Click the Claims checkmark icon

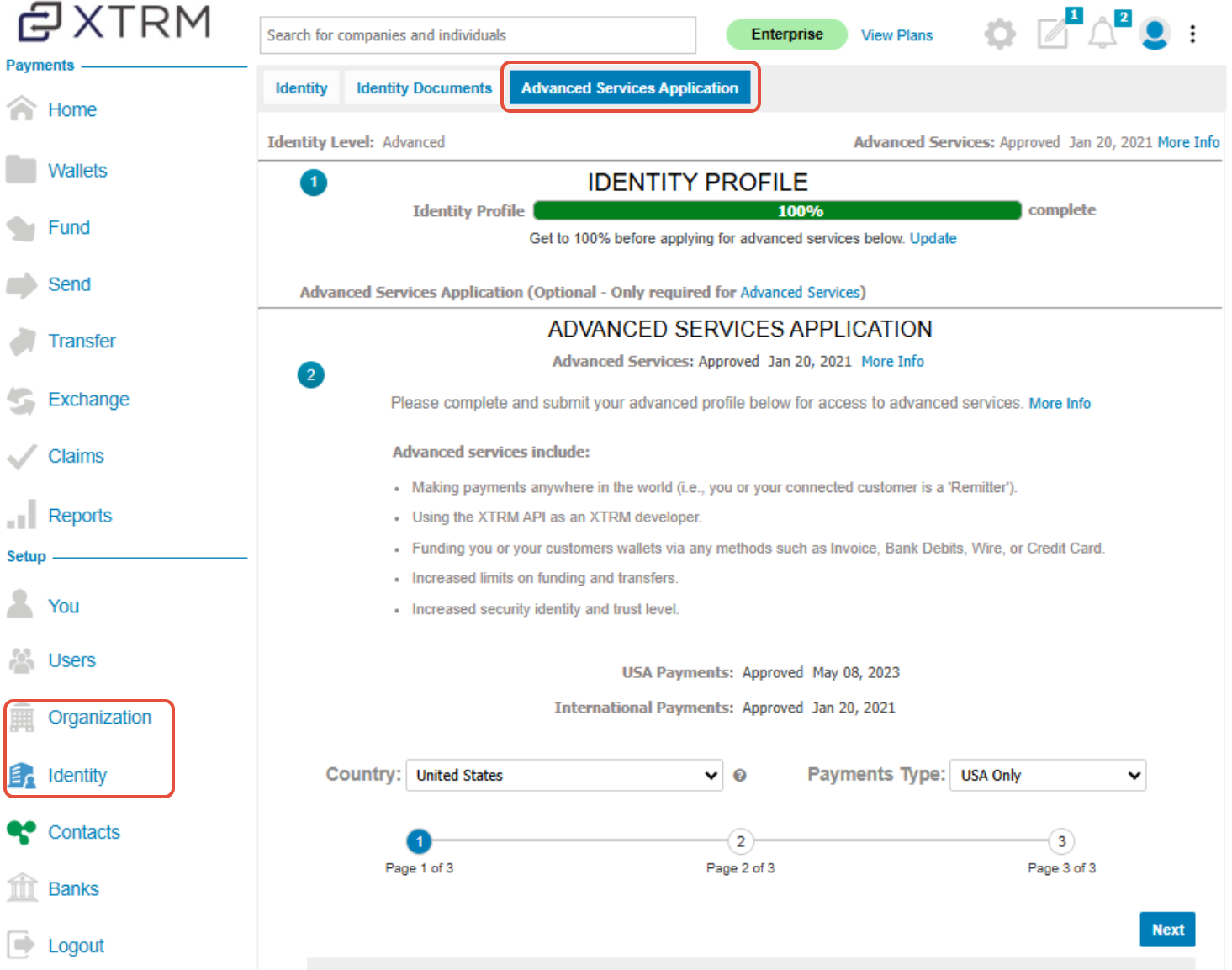21,457
